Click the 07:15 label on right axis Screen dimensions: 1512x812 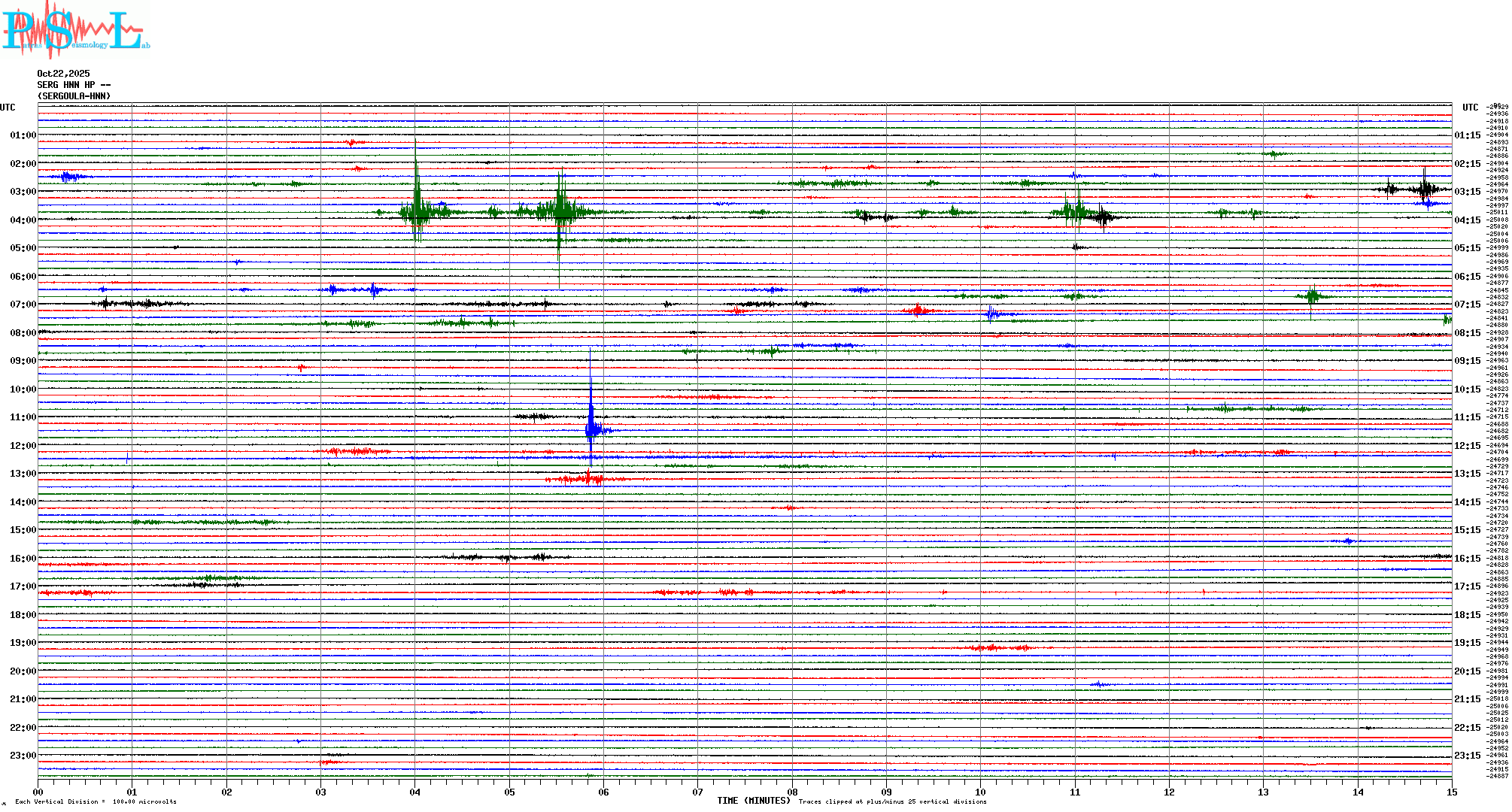point(1467,304)
